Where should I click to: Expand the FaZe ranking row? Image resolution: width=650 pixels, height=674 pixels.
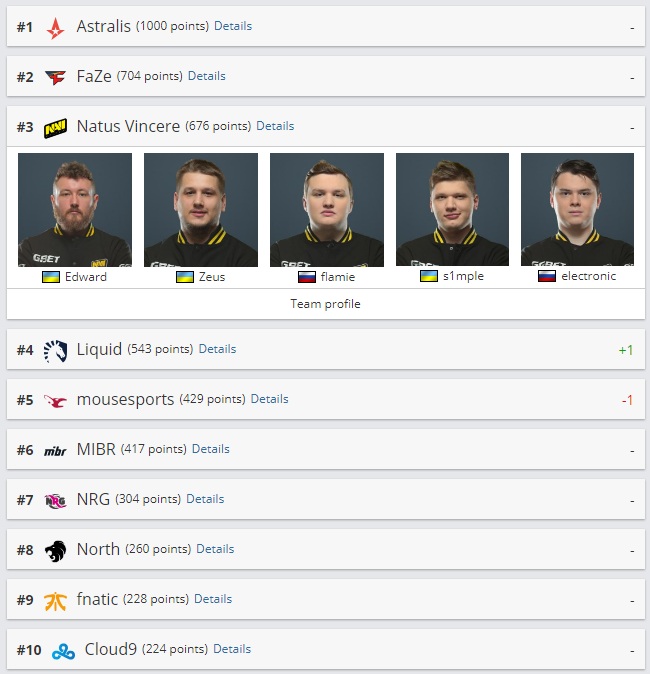pyautogui.click(x=326, y=76)
